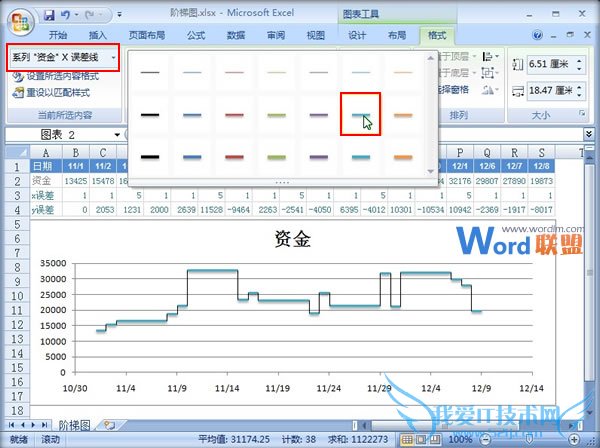Open the chart element selection dropdown

pyautogui.click(x=114, y=58)
